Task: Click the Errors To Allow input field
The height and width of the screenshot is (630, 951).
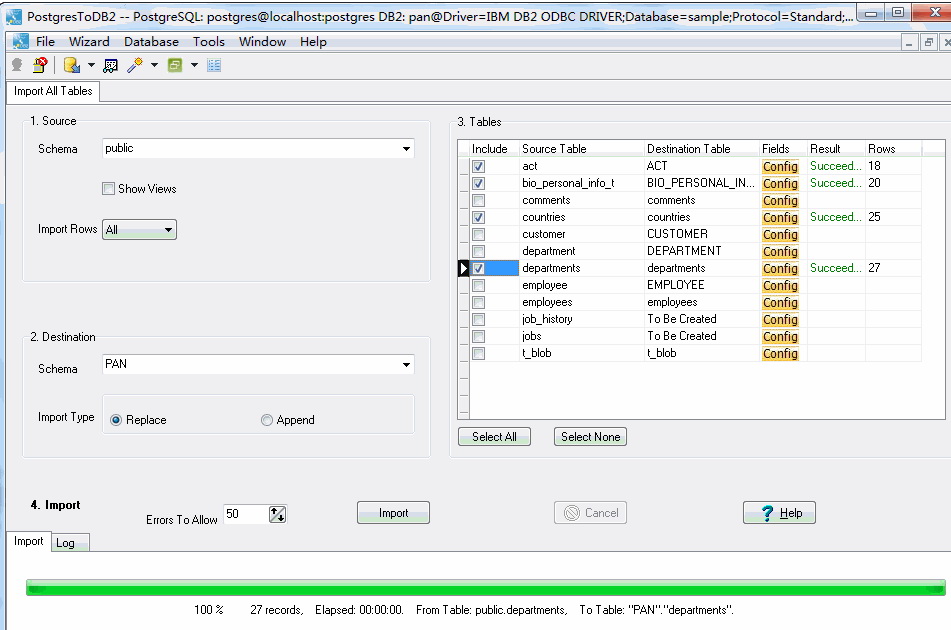Action: coord(245,514)
